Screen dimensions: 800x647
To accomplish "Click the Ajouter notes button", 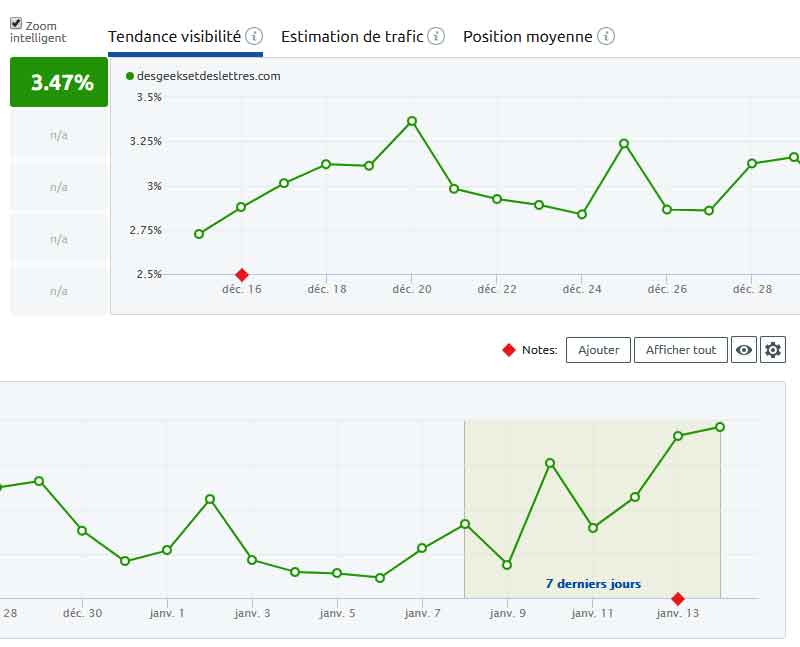I will [598, 350].
